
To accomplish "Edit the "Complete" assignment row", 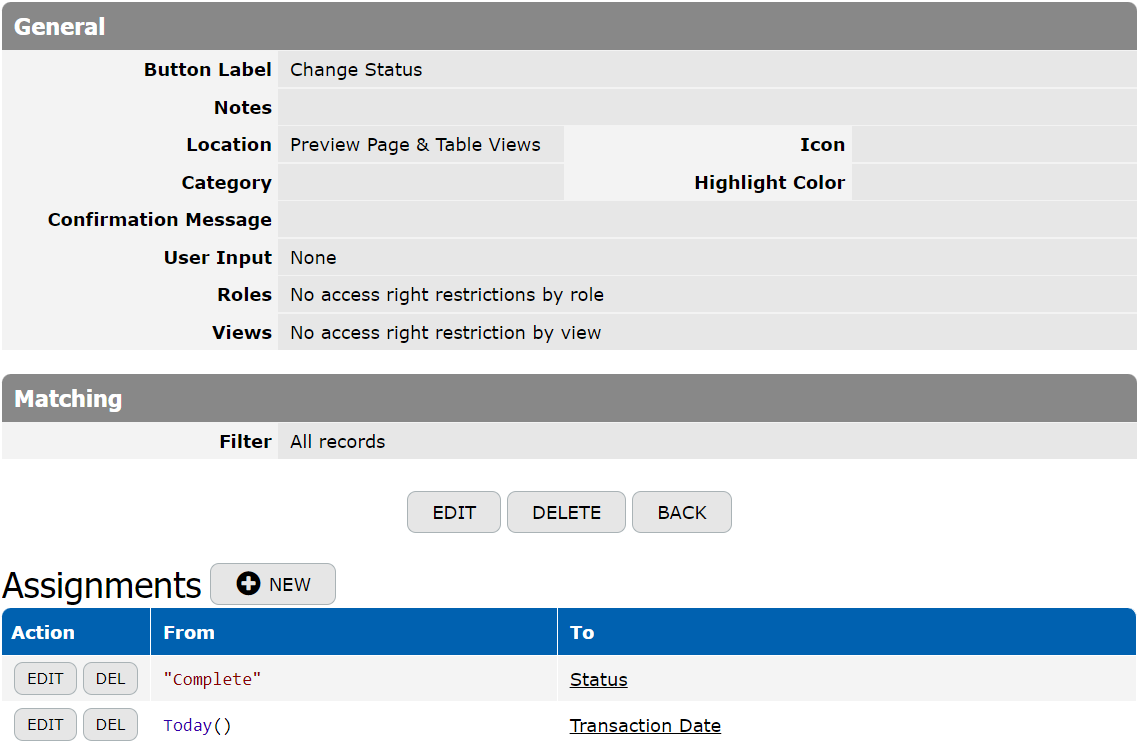I will click(x=45, y=679).
